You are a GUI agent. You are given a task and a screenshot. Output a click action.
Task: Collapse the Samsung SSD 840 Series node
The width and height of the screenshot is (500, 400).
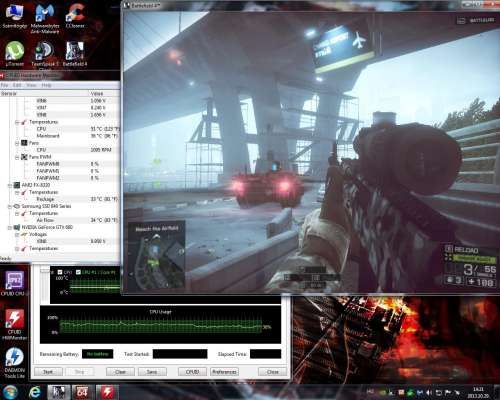(10, 206)
